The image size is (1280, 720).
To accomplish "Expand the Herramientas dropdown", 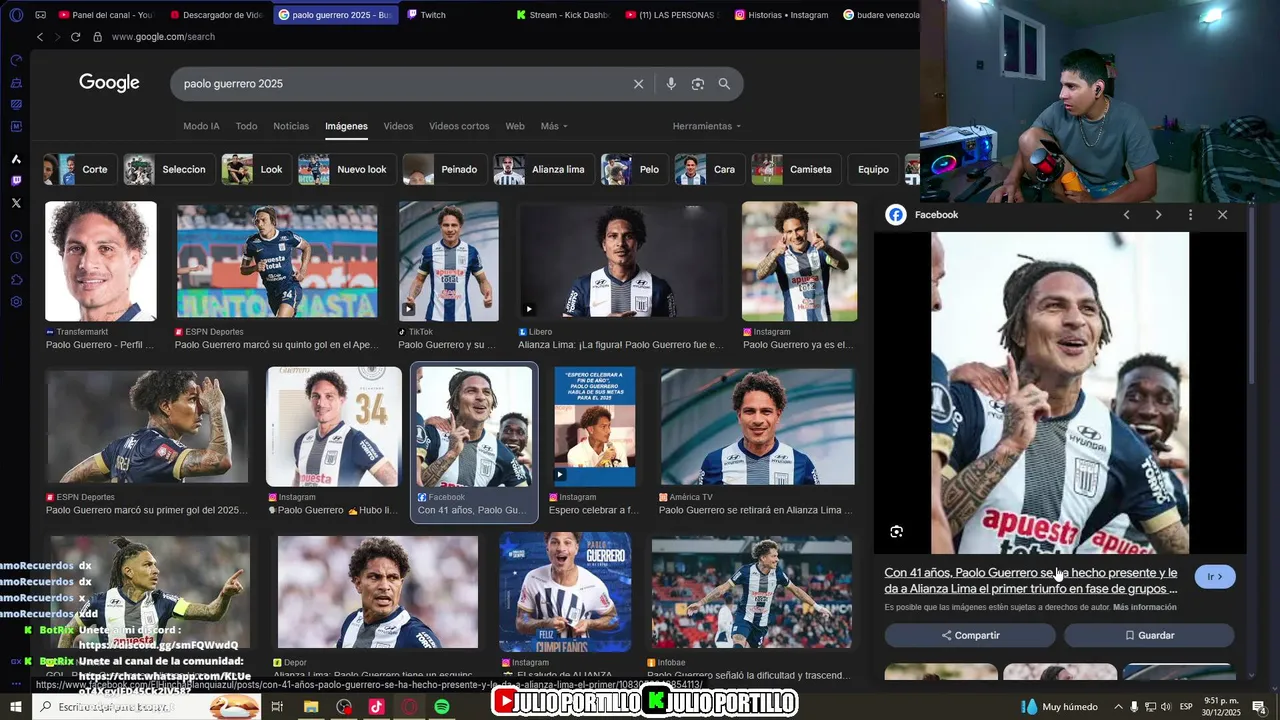I will [x=707, y=126].
